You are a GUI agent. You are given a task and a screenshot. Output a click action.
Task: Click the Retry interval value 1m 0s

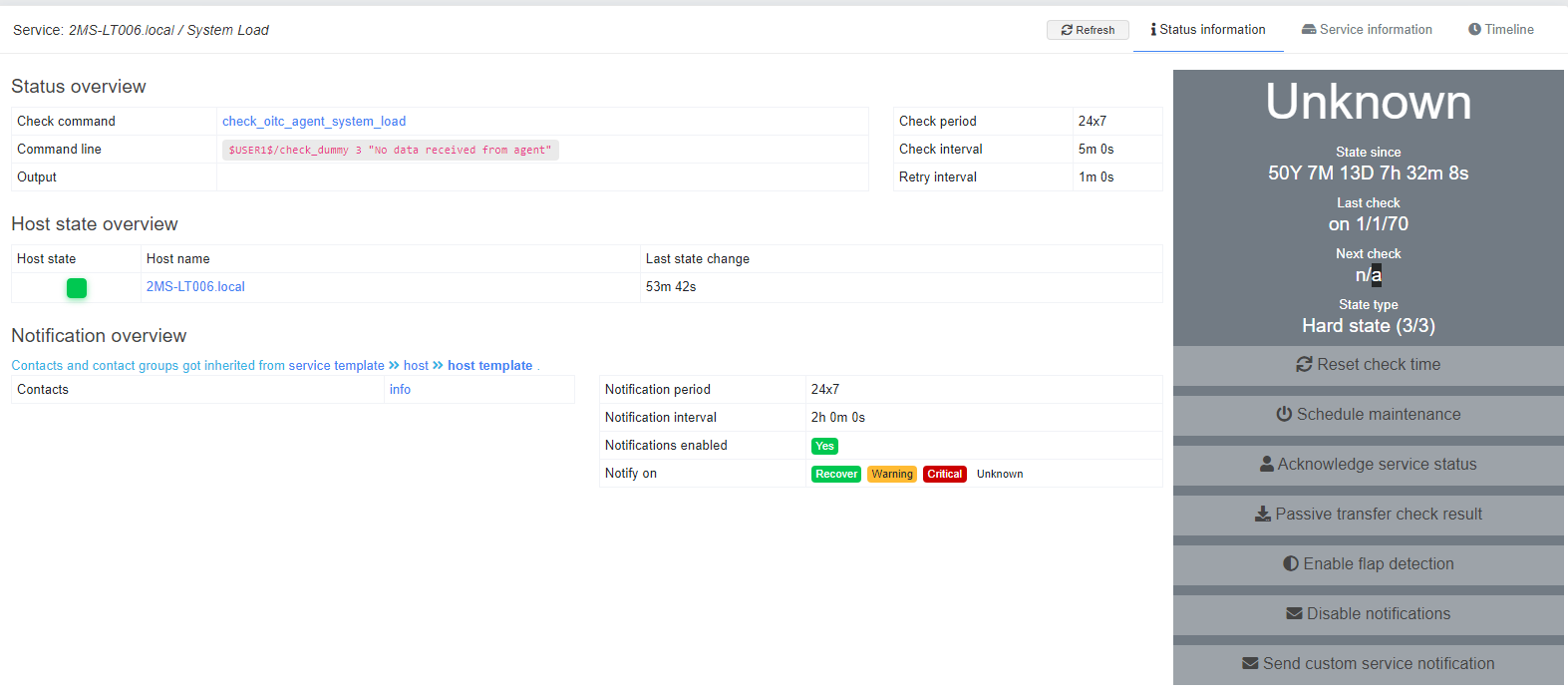click(1097, 177)
